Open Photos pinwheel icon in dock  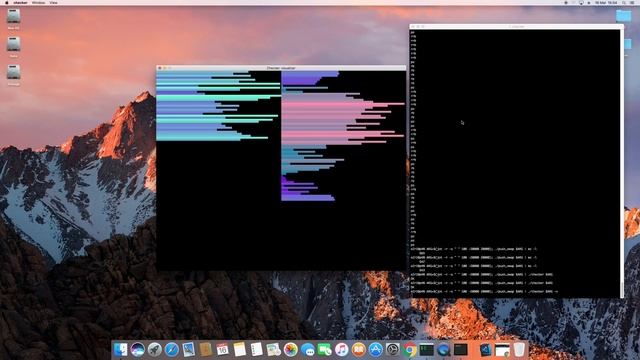[x=291, y=350]
